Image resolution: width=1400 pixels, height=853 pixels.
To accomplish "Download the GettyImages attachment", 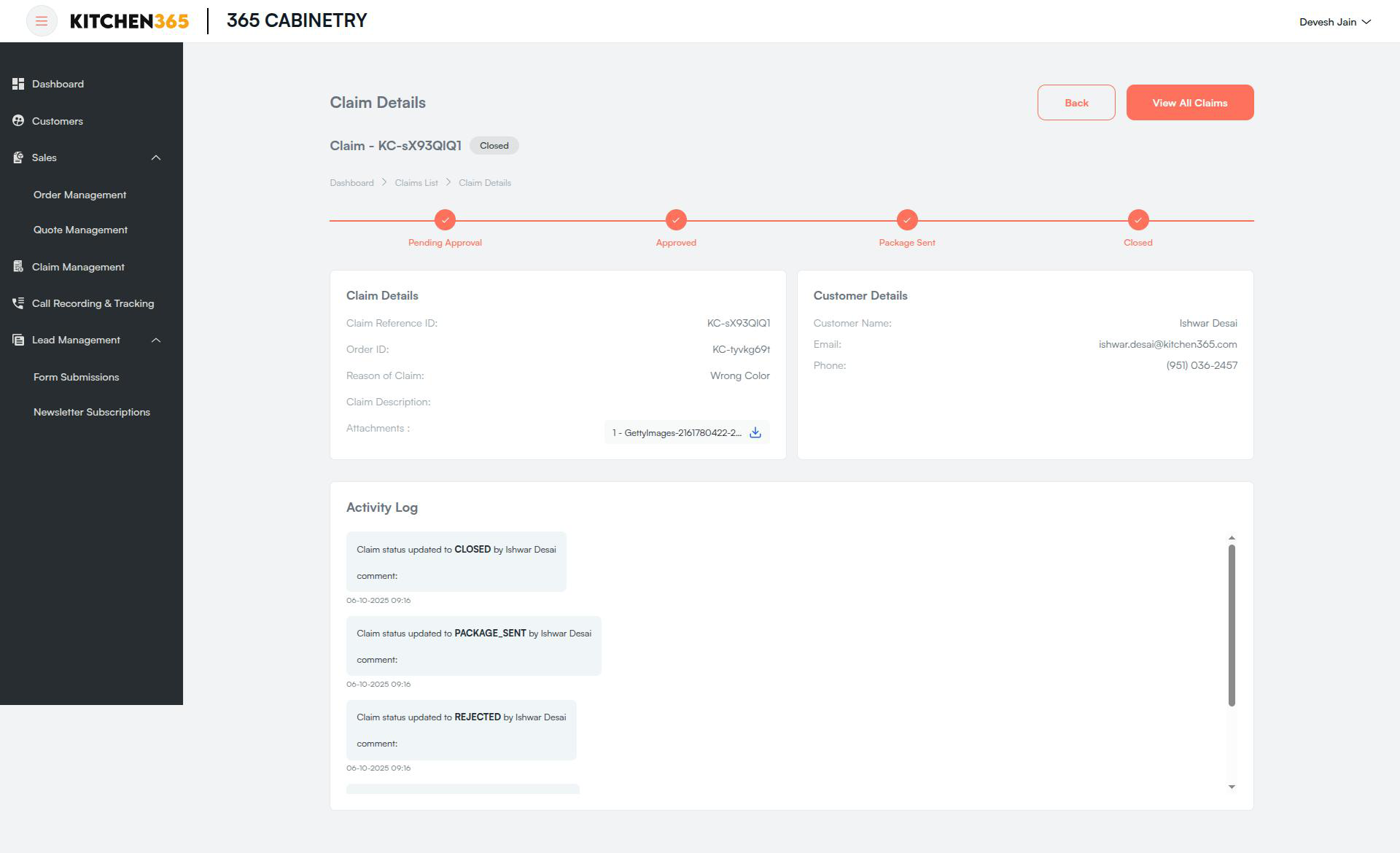I will 755,432.
